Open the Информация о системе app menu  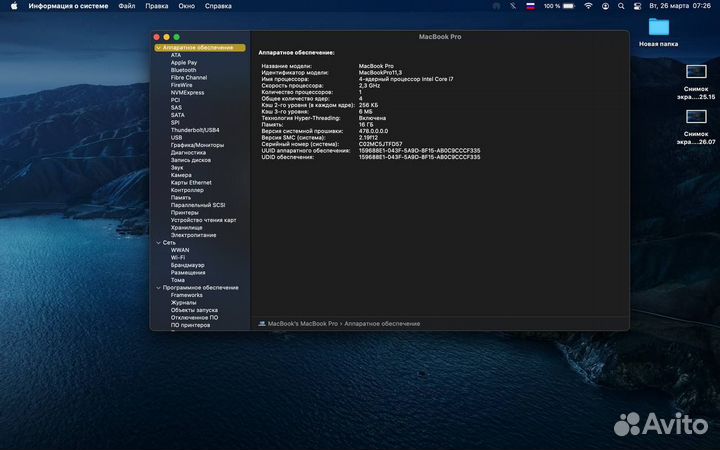68,6
